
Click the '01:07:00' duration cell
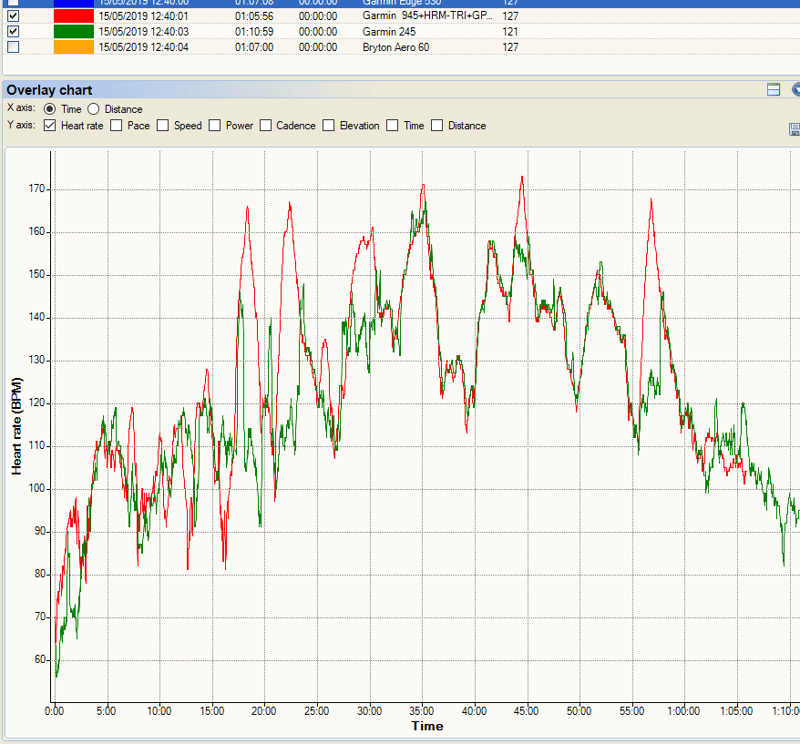254,47
